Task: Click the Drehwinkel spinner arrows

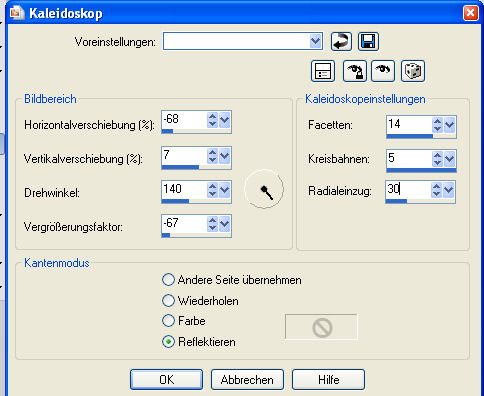Action: (212, 190)
